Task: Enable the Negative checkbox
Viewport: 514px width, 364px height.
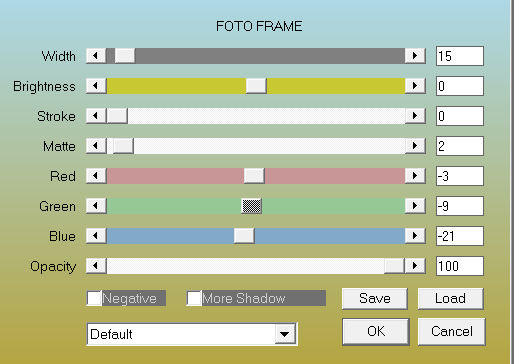Action: (x=94, y=298)
